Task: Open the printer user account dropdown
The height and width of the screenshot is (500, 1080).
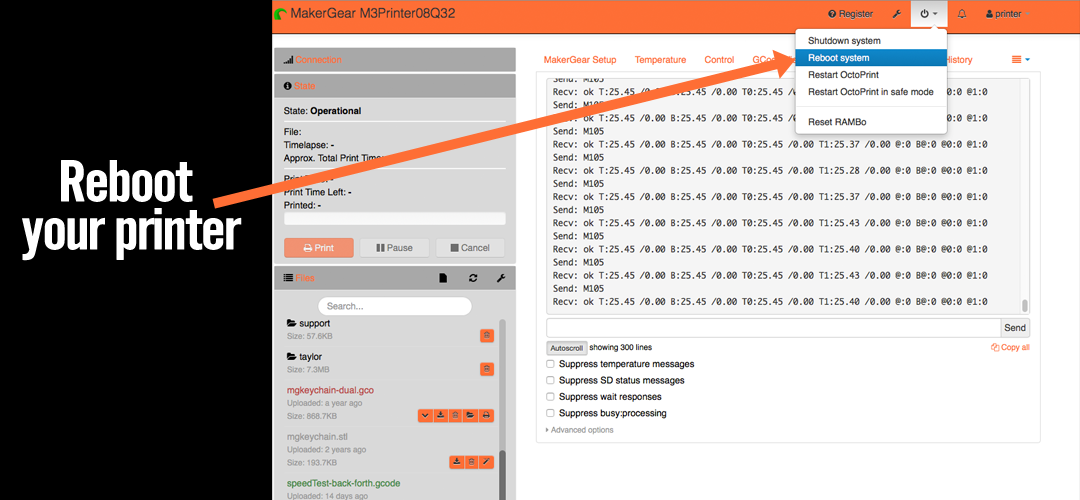Action: coord(1010,14)
